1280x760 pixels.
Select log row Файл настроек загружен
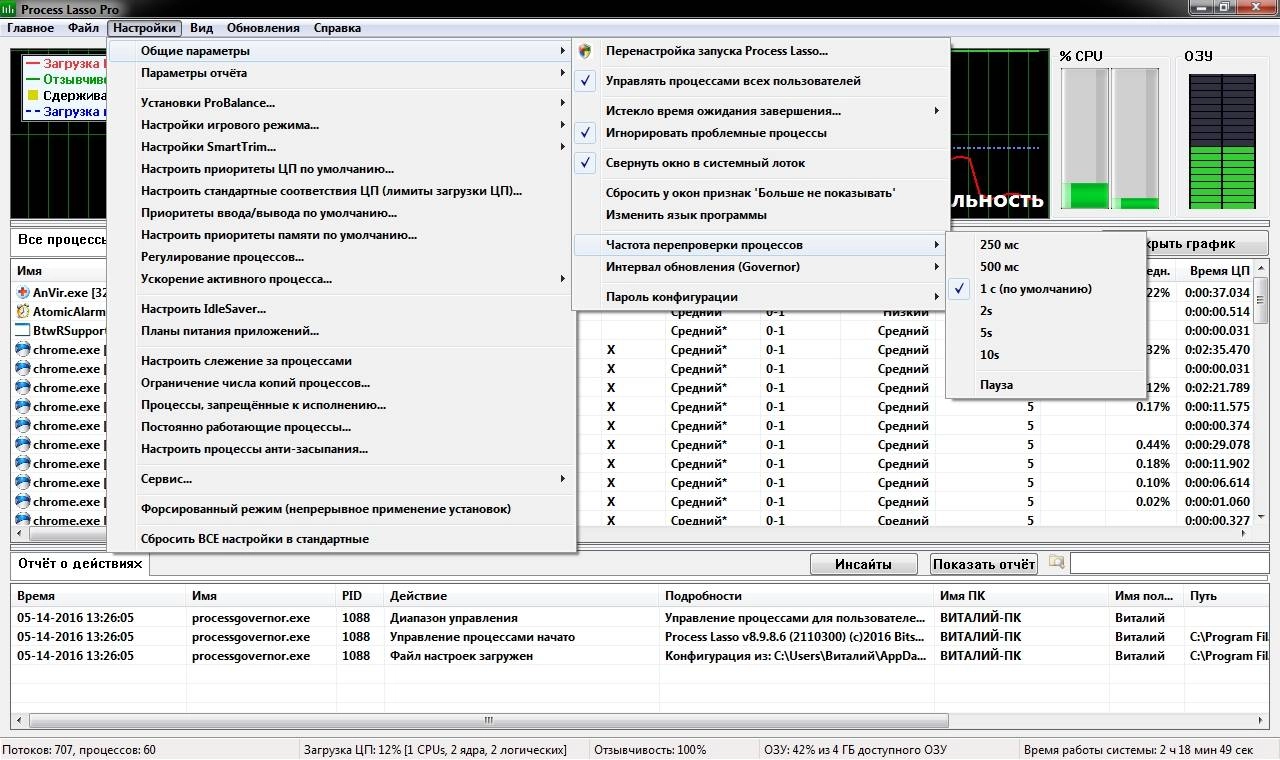click(640, 656)
